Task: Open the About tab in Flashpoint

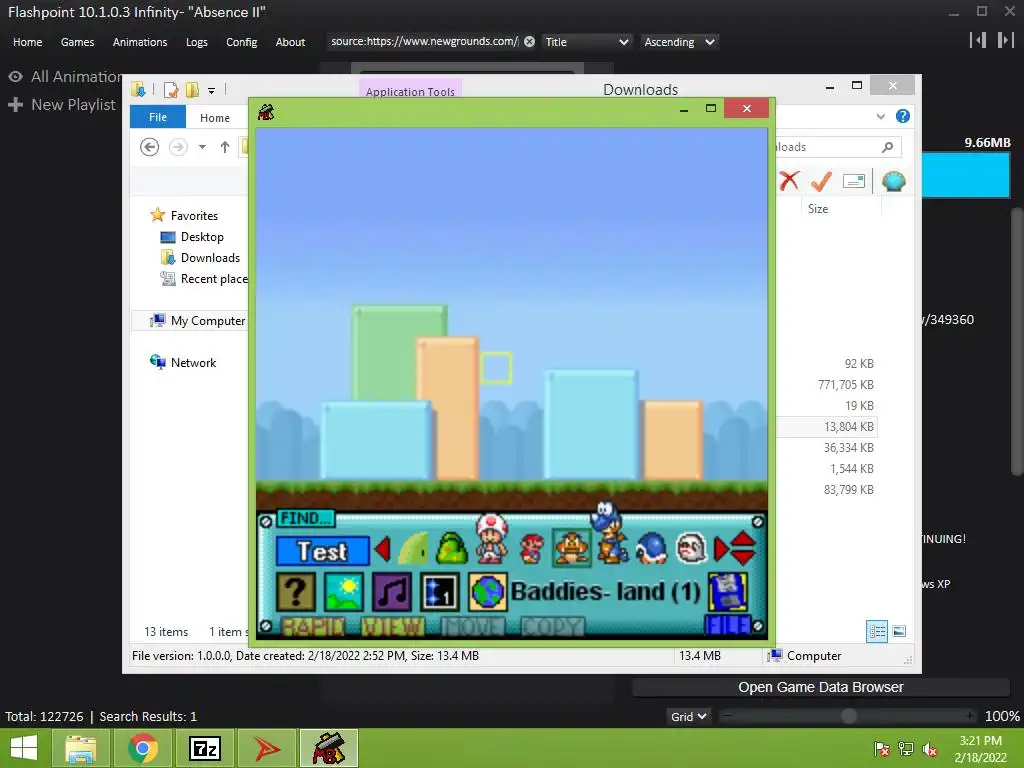Action: [x=290, y=42]
